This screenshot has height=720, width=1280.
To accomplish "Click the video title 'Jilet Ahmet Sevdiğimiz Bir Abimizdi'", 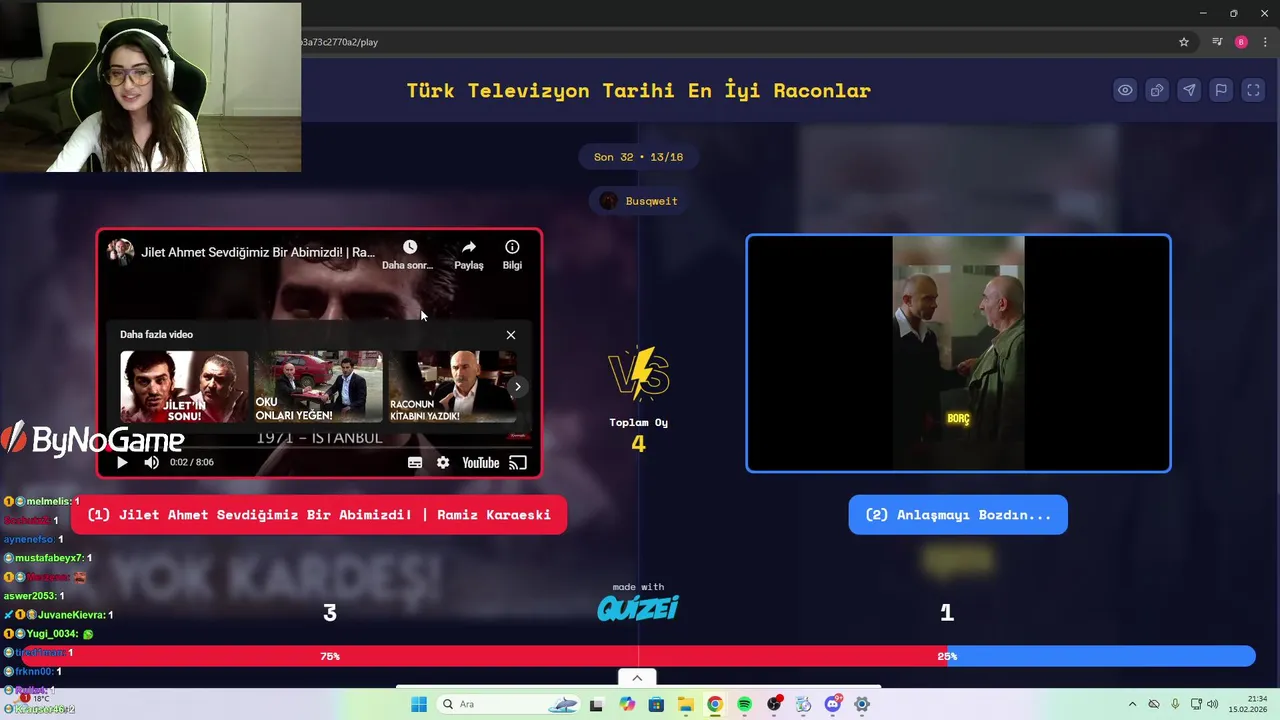I will pyautogui.click(x=258, y=252).
